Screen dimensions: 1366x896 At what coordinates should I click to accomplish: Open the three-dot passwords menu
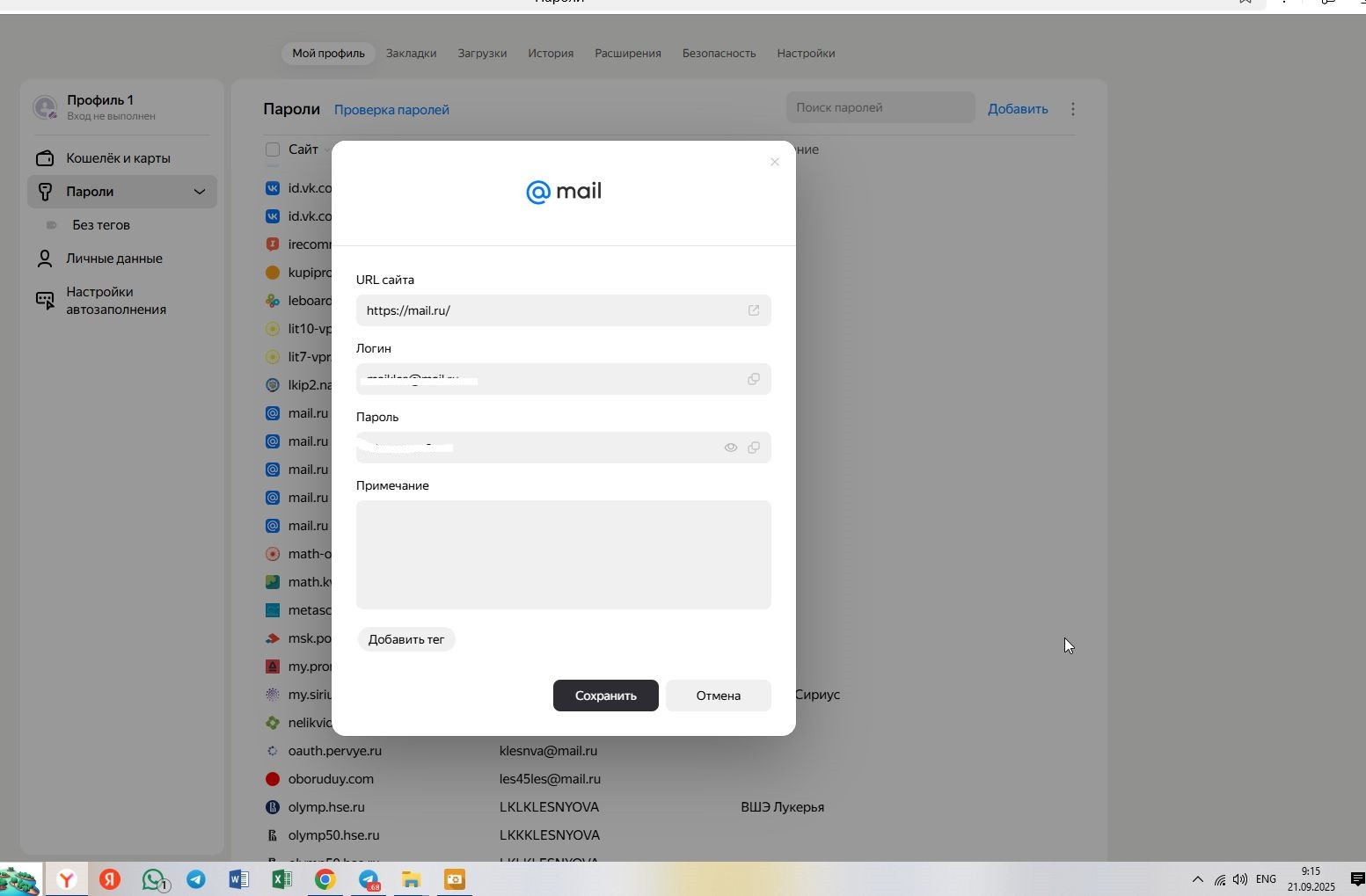(x=1072, y=109)
